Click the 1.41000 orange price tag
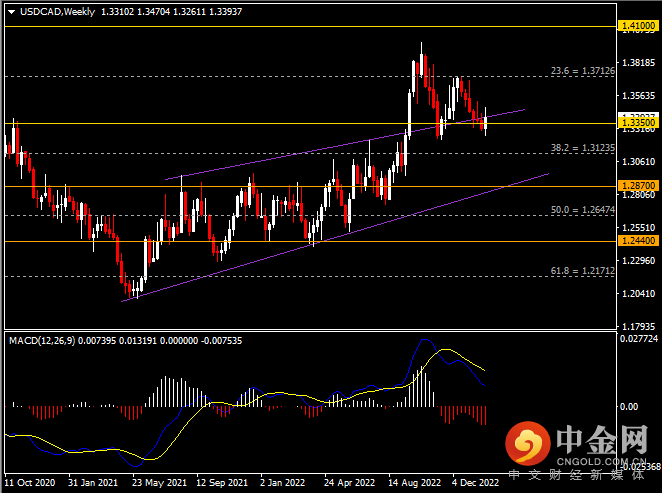The width and height of the screenshot is (662, 493). coord(636,26)
